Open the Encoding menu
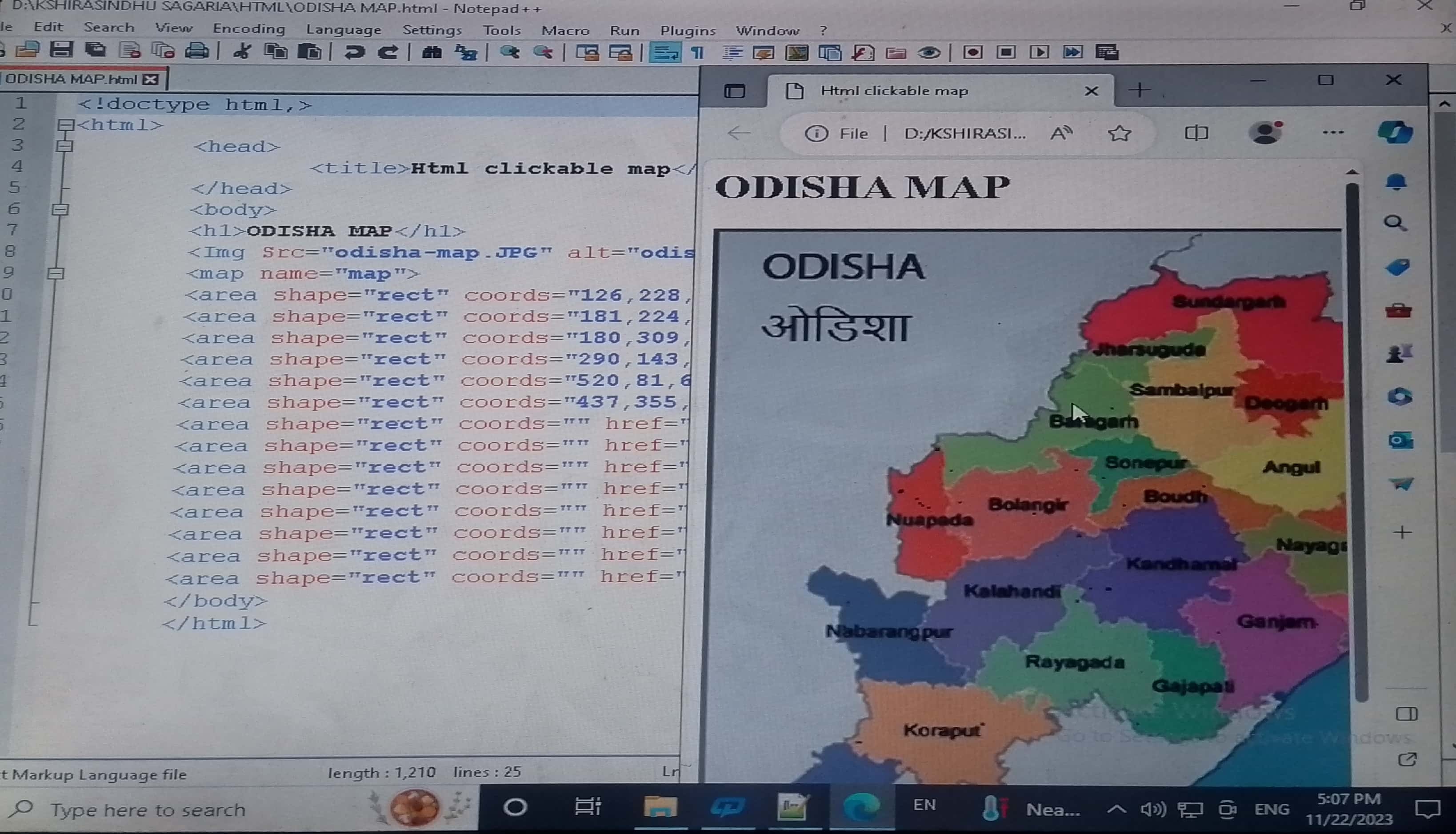This screenshot has height=834, width=1456. 248,28
